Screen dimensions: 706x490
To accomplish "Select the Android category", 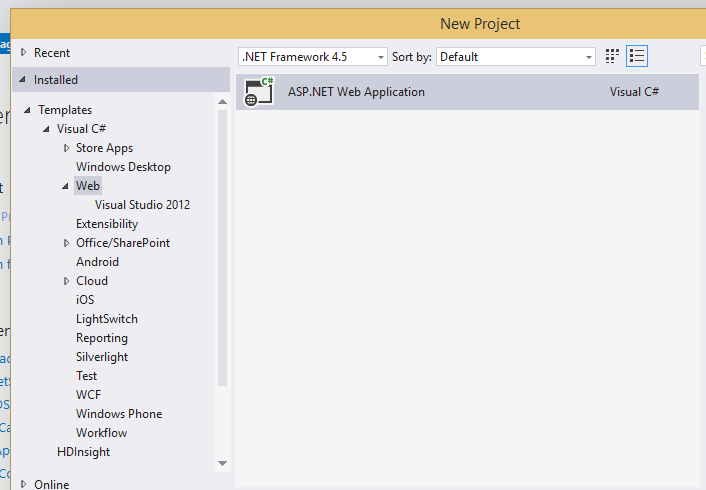I will (97, 262).
